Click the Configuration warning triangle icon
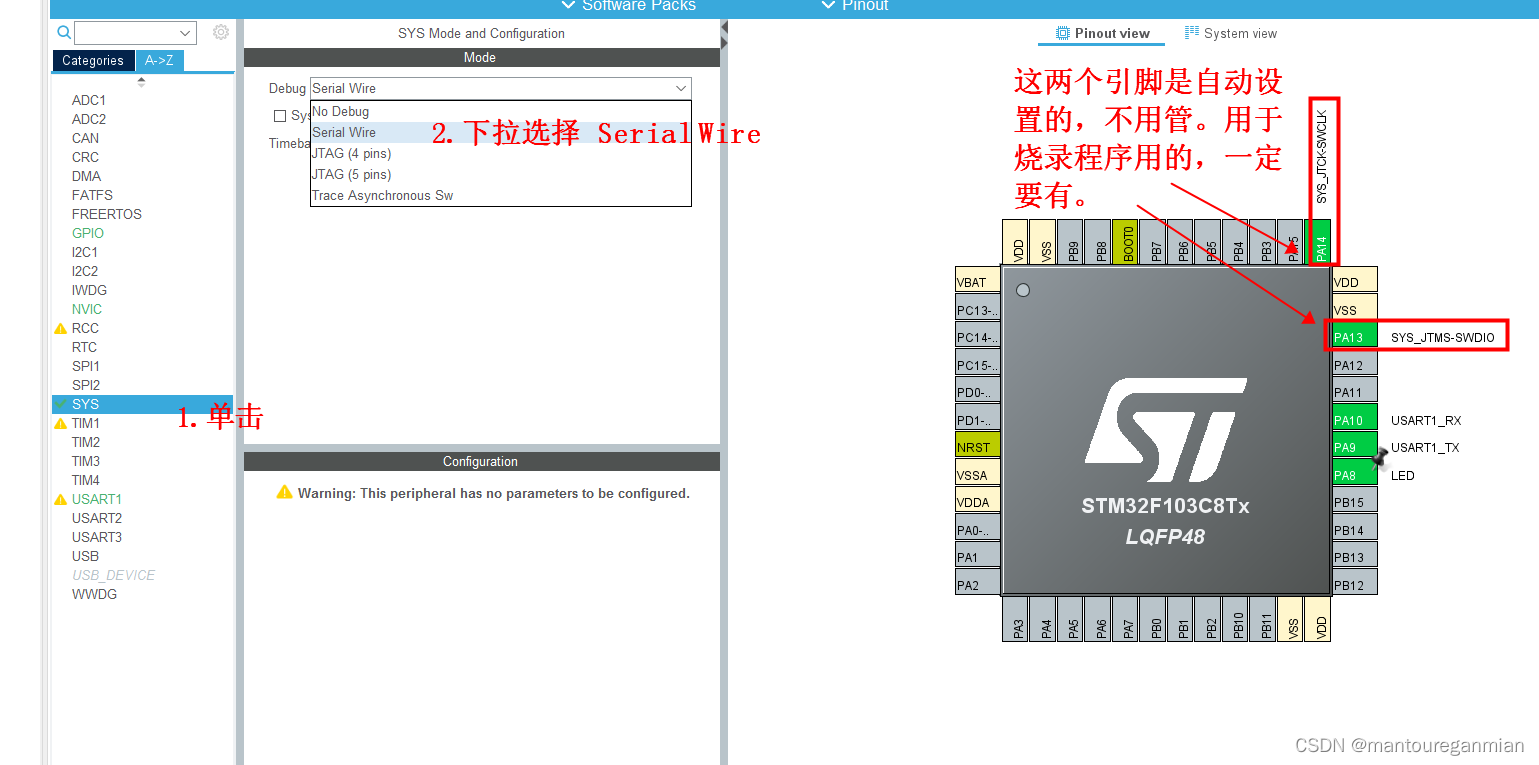The height and width of the screenshot is (765, 1539). tap(285, 493)
